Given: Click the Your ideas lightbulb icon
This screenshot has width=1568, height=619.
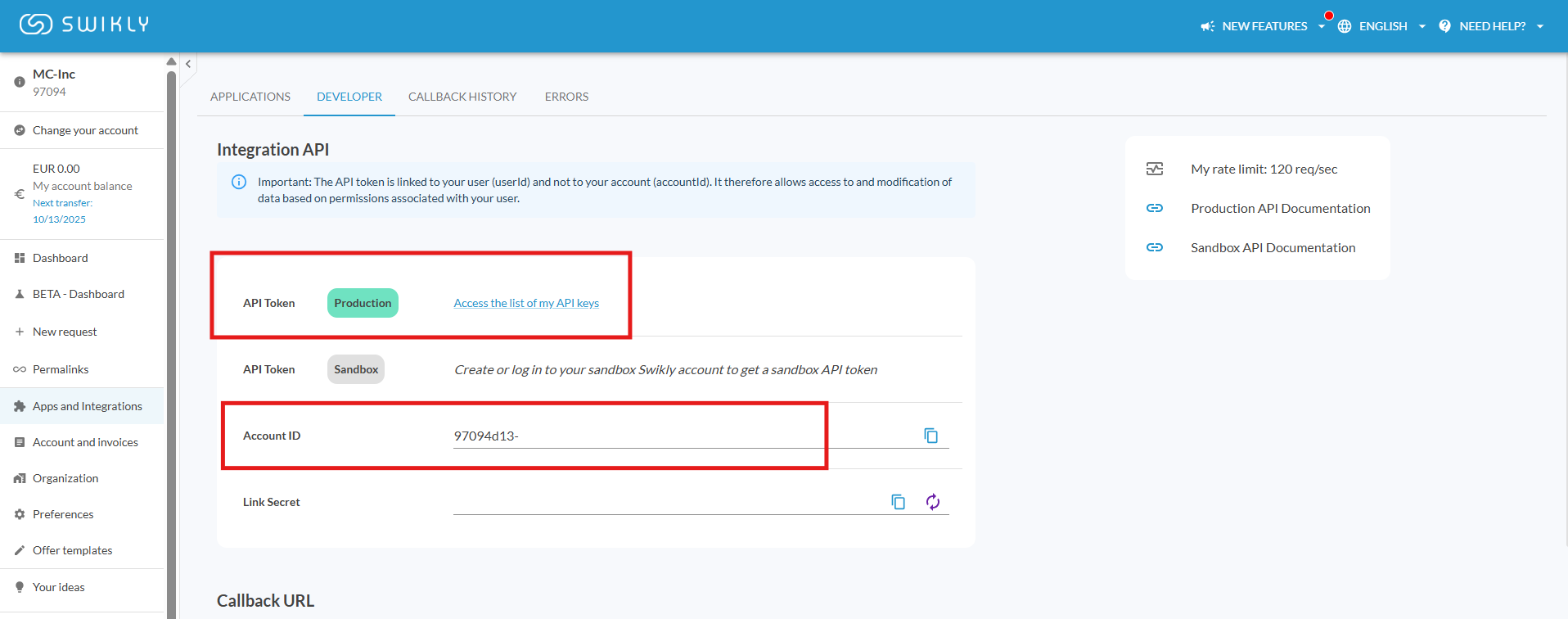Looking at the screenshot, I should point(20,587).
